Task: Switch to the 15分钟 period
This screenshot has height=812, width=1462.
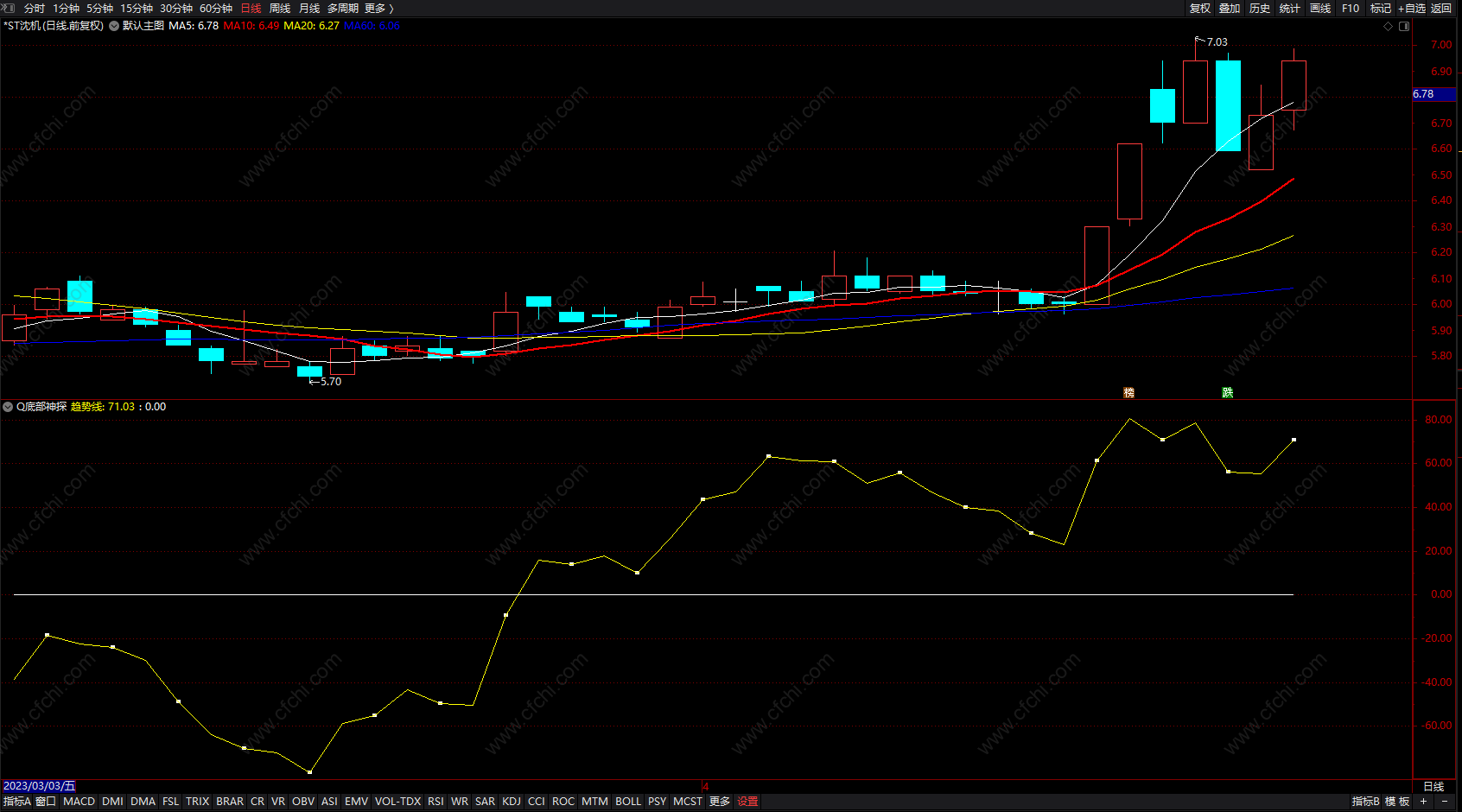Action: pos(137,8)
